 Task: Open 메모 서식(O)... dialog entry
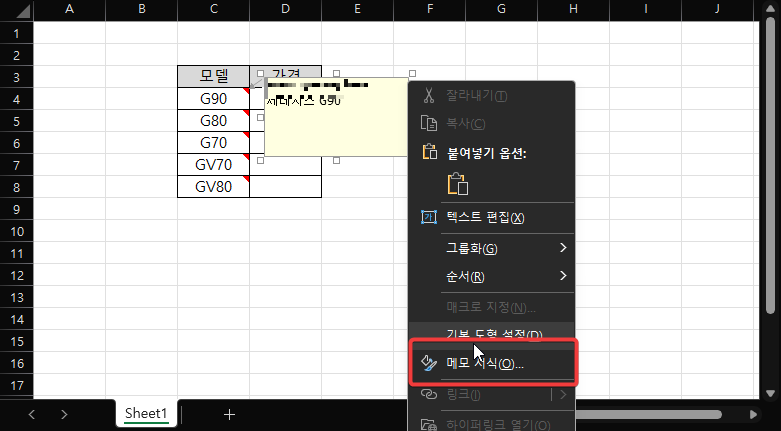click(x=491, y=363)
